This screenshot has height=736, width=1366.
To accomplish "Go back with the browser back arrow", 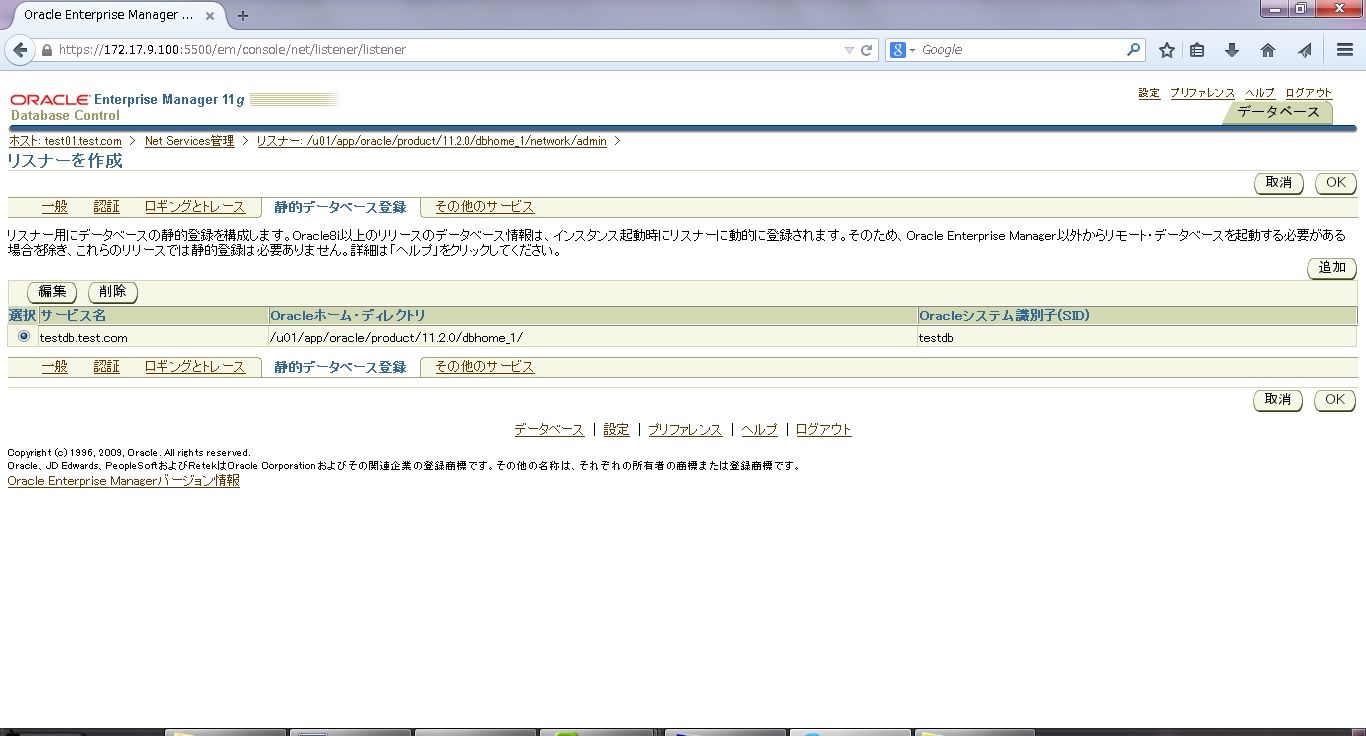I will point(20,50).
